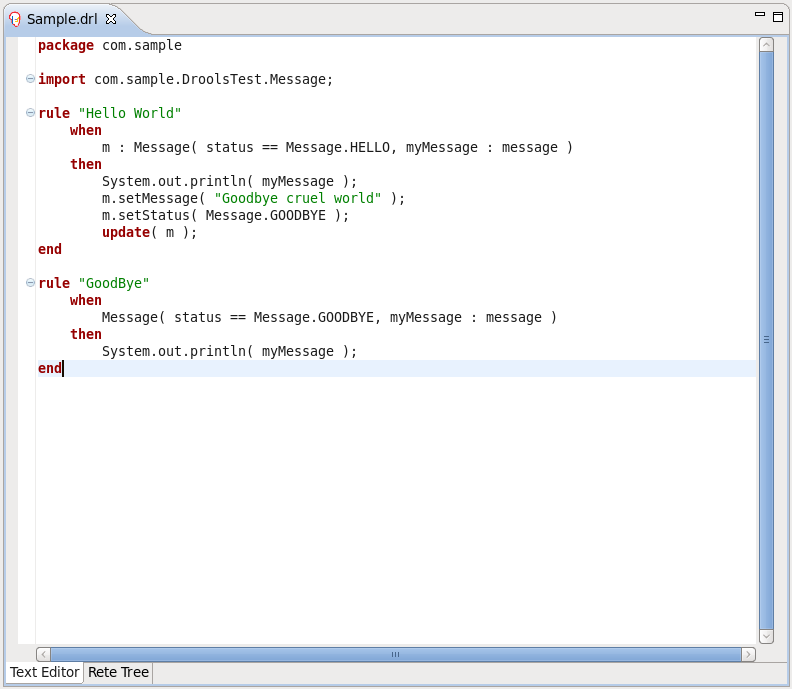Viewport: 792px width, 689px height.
Task: Click the horizontal scrollbar left arrow
Action: (43, 655)
